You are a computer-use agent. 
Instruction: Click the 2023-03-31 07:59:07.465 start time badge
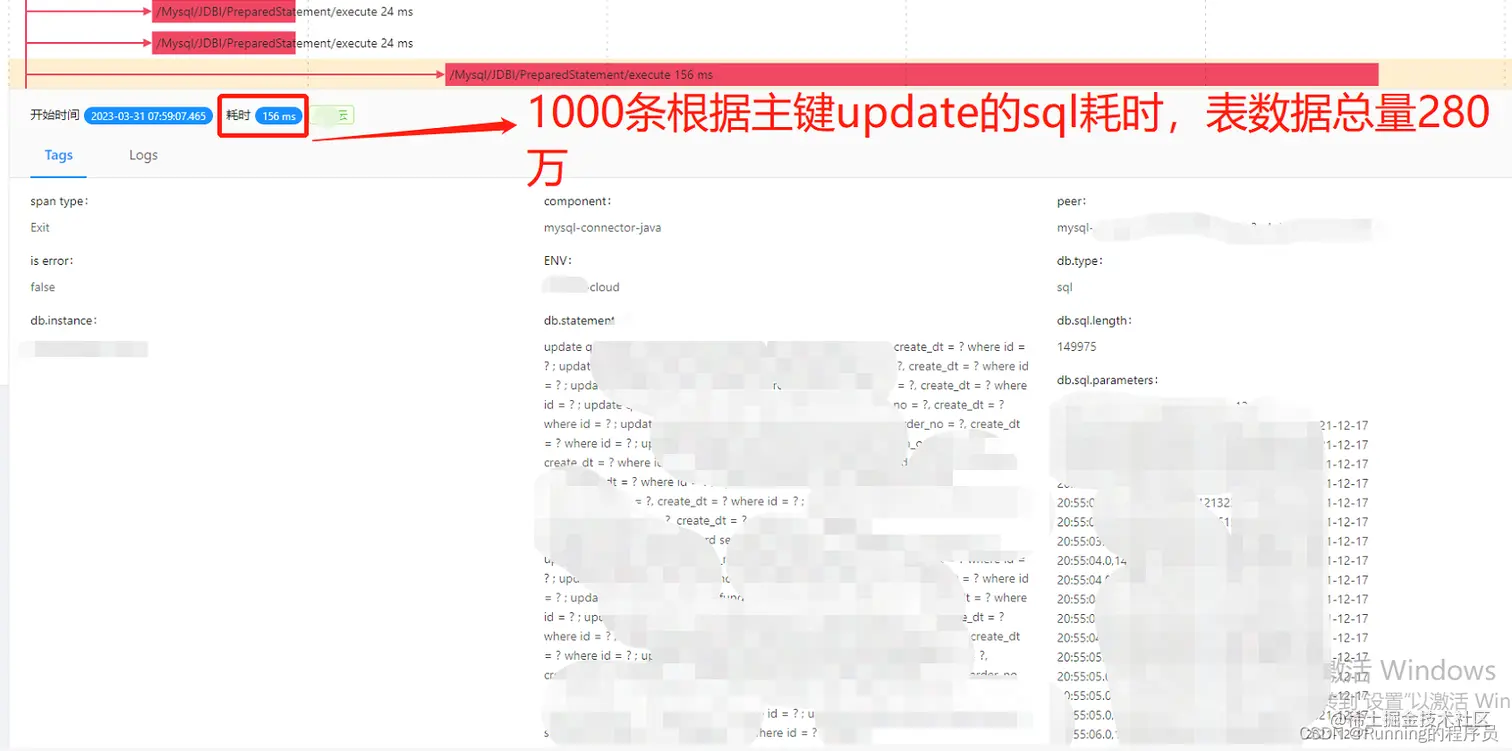pos(148,115)
